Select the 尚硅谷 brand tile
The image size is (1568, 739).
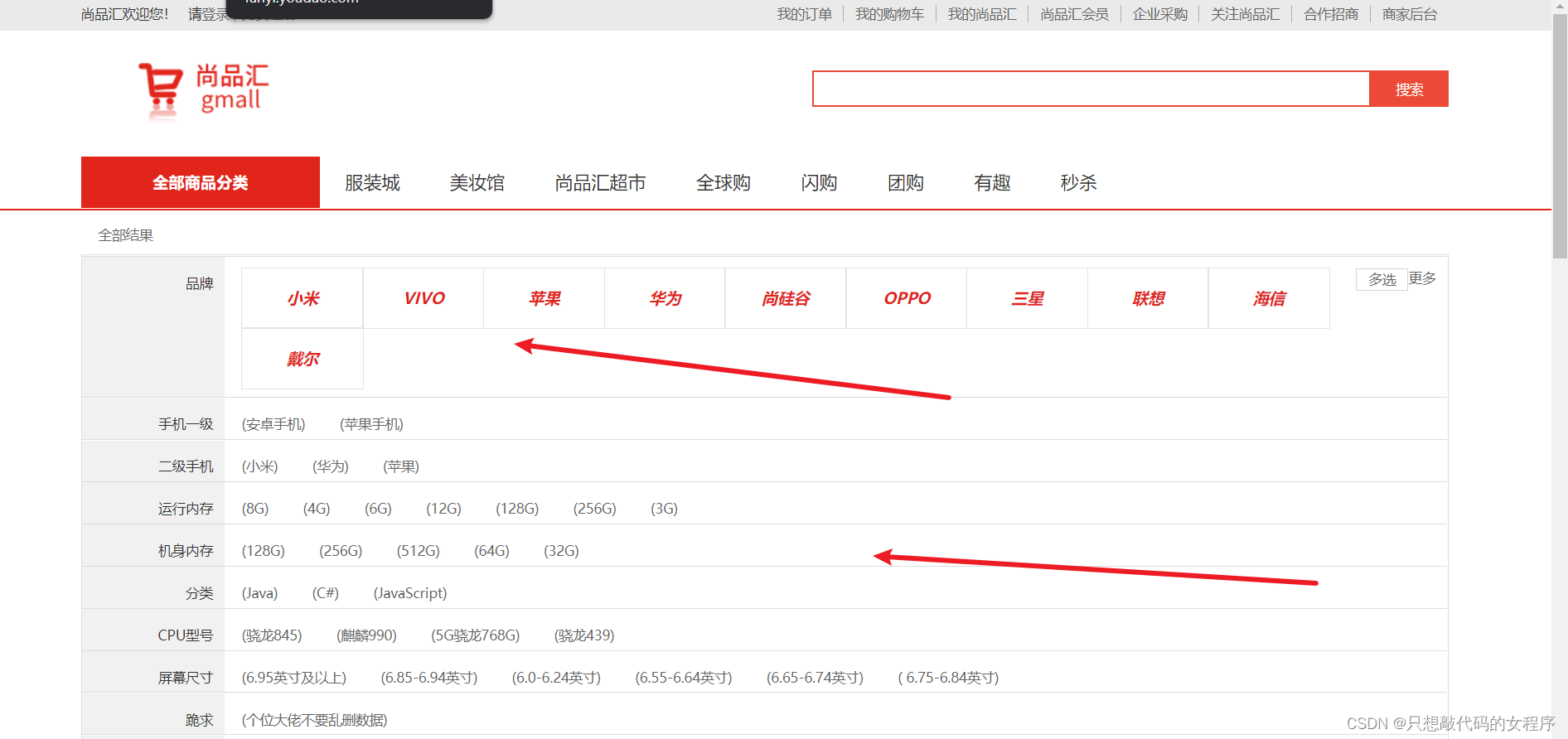pyautogui.click(x=786, y=298)
